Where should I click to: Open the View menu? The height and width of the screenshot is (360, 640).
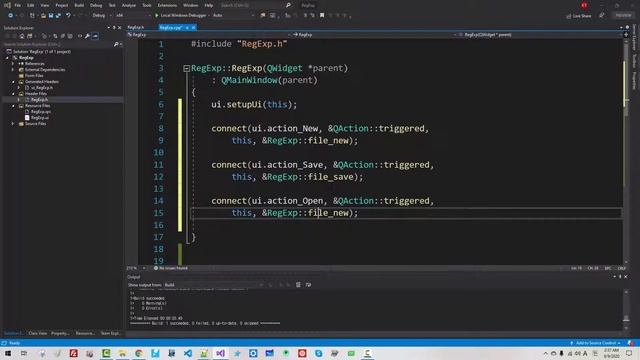45,5
